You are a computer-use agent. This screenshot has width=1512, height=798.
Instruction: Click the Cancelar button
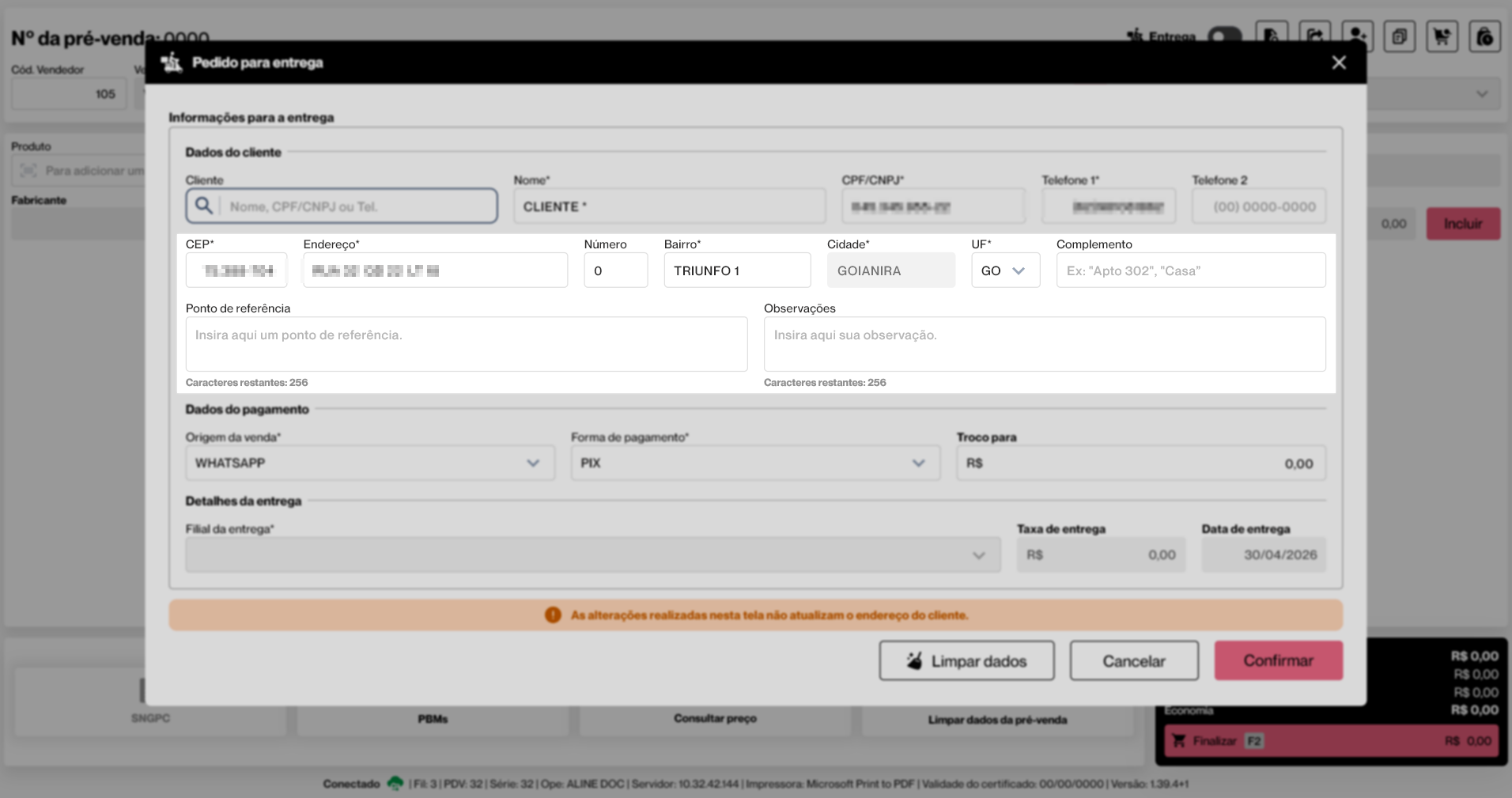click(1134, 660)
